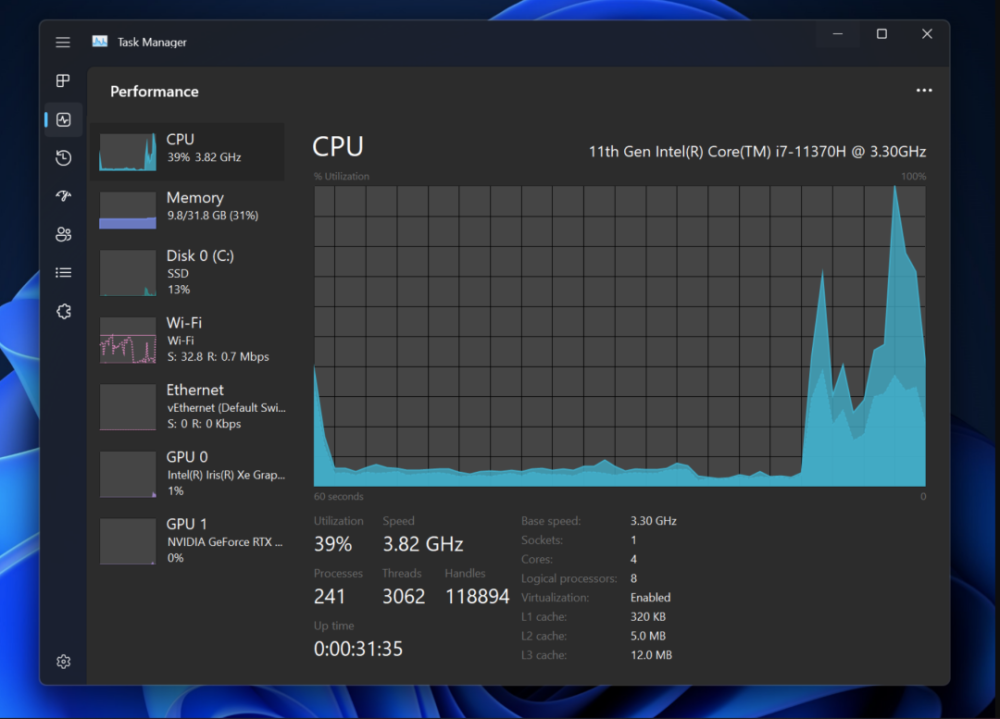Maximize the Task Manager window

[881, 34]
